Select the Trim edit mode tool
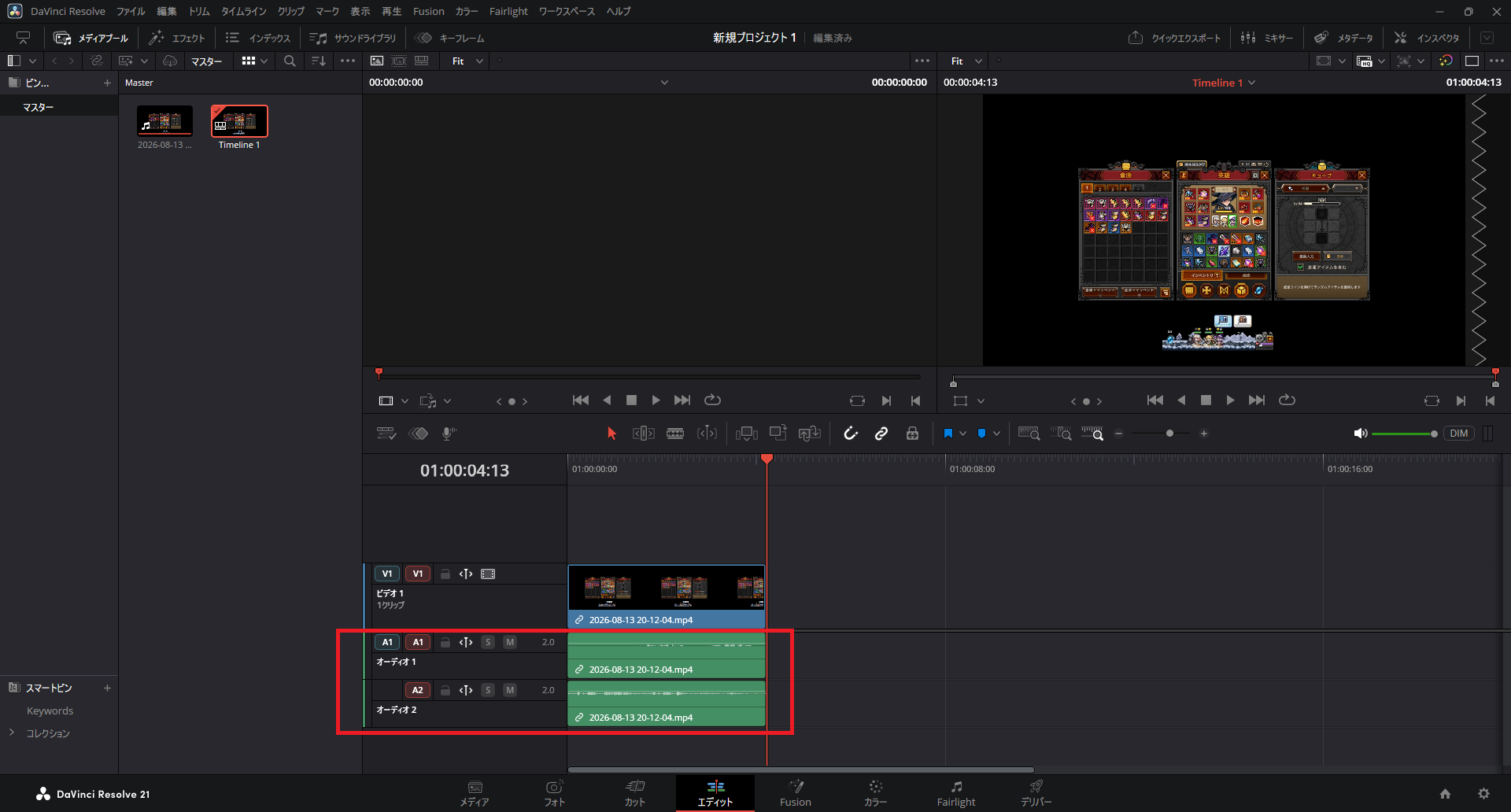 coord(643,434)
